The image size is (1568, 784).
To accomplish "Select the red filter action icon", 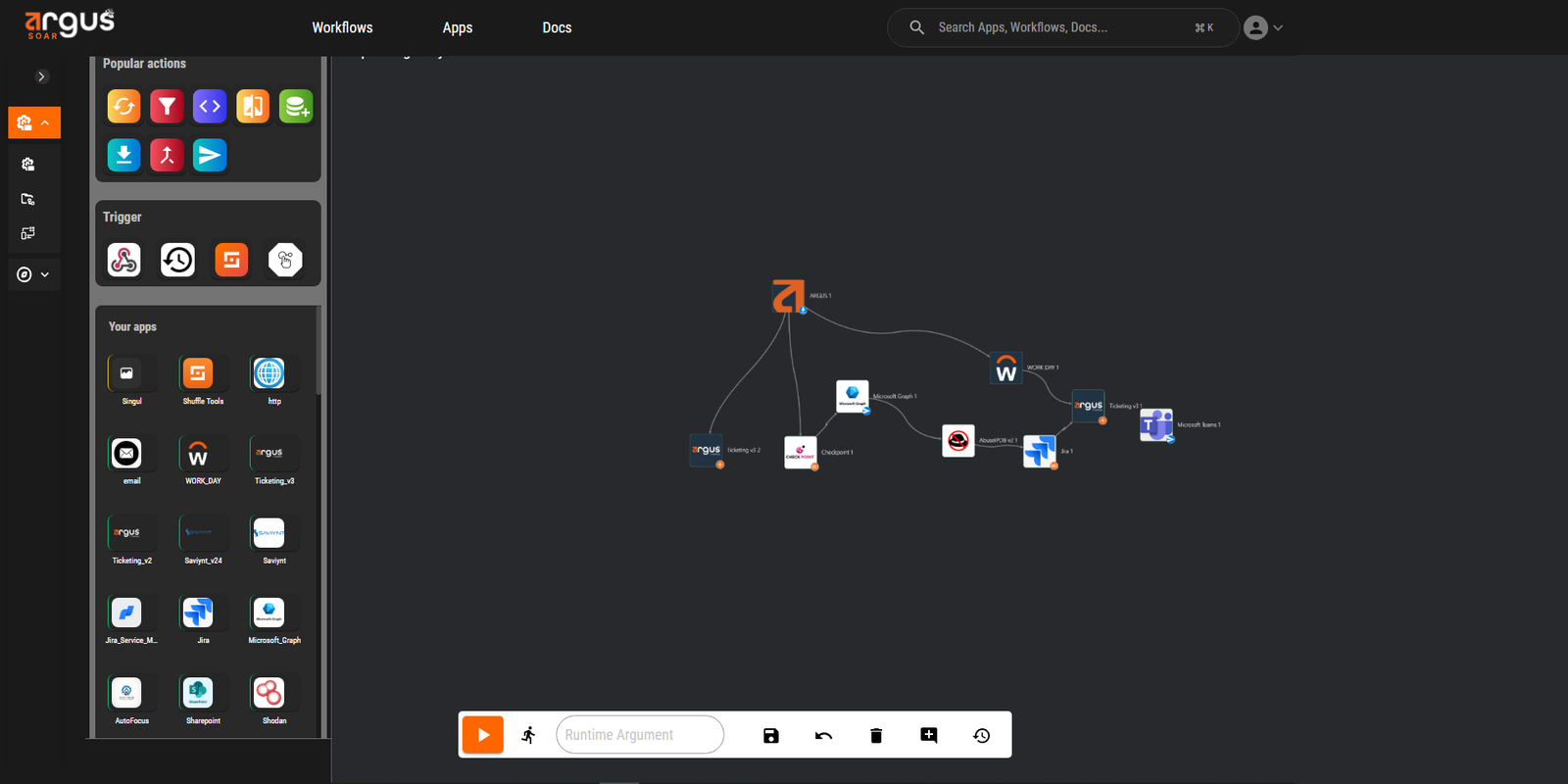I will (167, 106).
